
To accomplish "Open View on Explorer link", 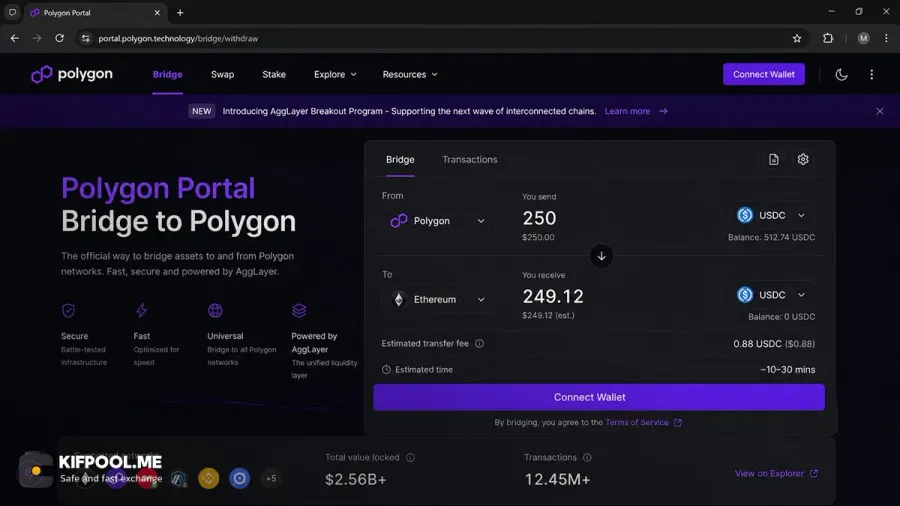I will 776,473.
